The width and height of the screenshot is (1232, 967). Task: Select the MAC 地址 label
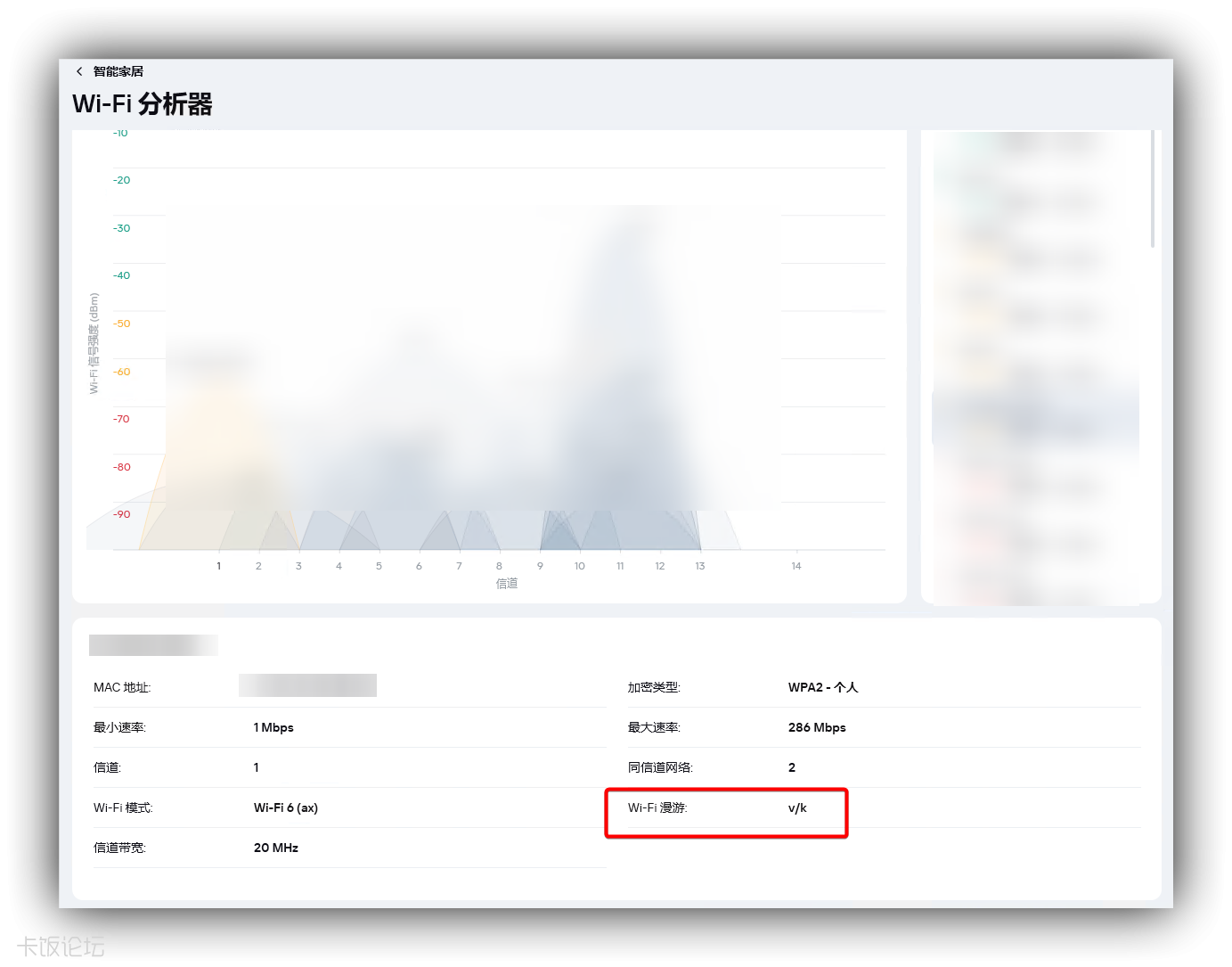[122, 687]
